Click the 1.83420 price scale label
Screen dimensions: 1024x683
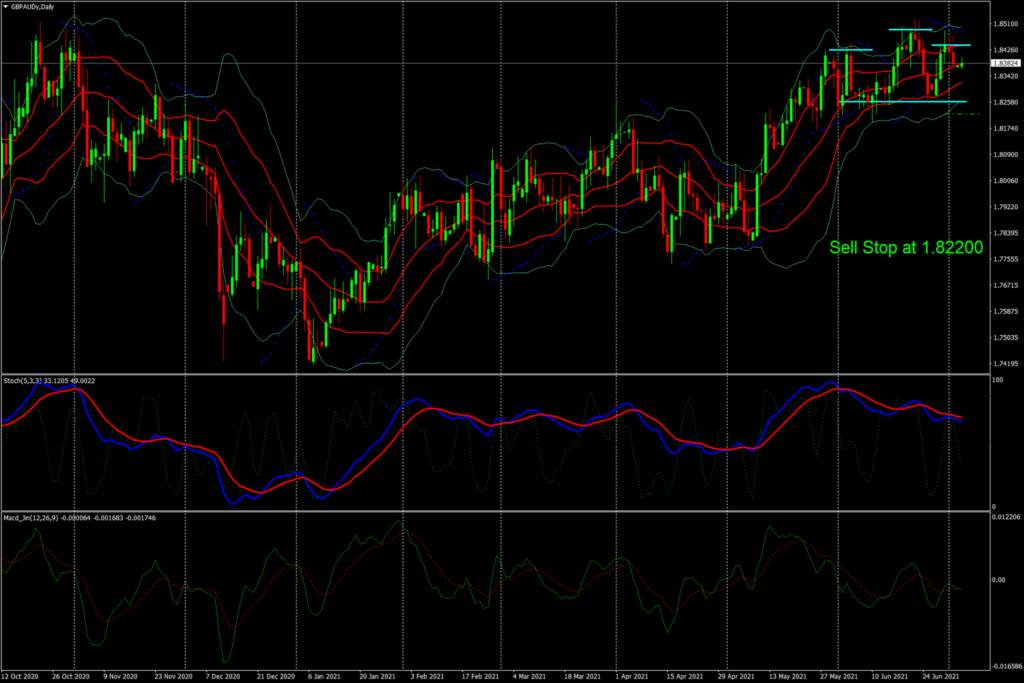click(x=1006, y=76)
